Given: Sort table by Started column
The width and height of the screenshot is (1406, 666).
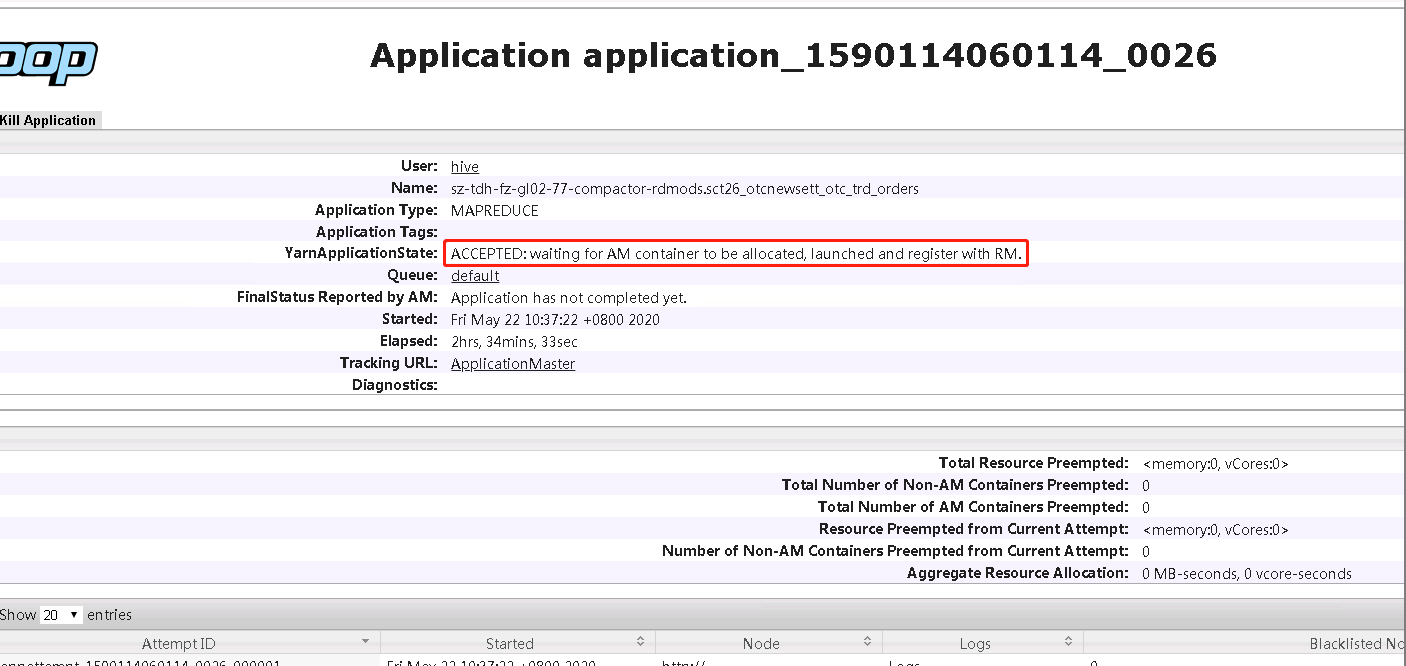Looking at the screenshot, I should point(509,644).
